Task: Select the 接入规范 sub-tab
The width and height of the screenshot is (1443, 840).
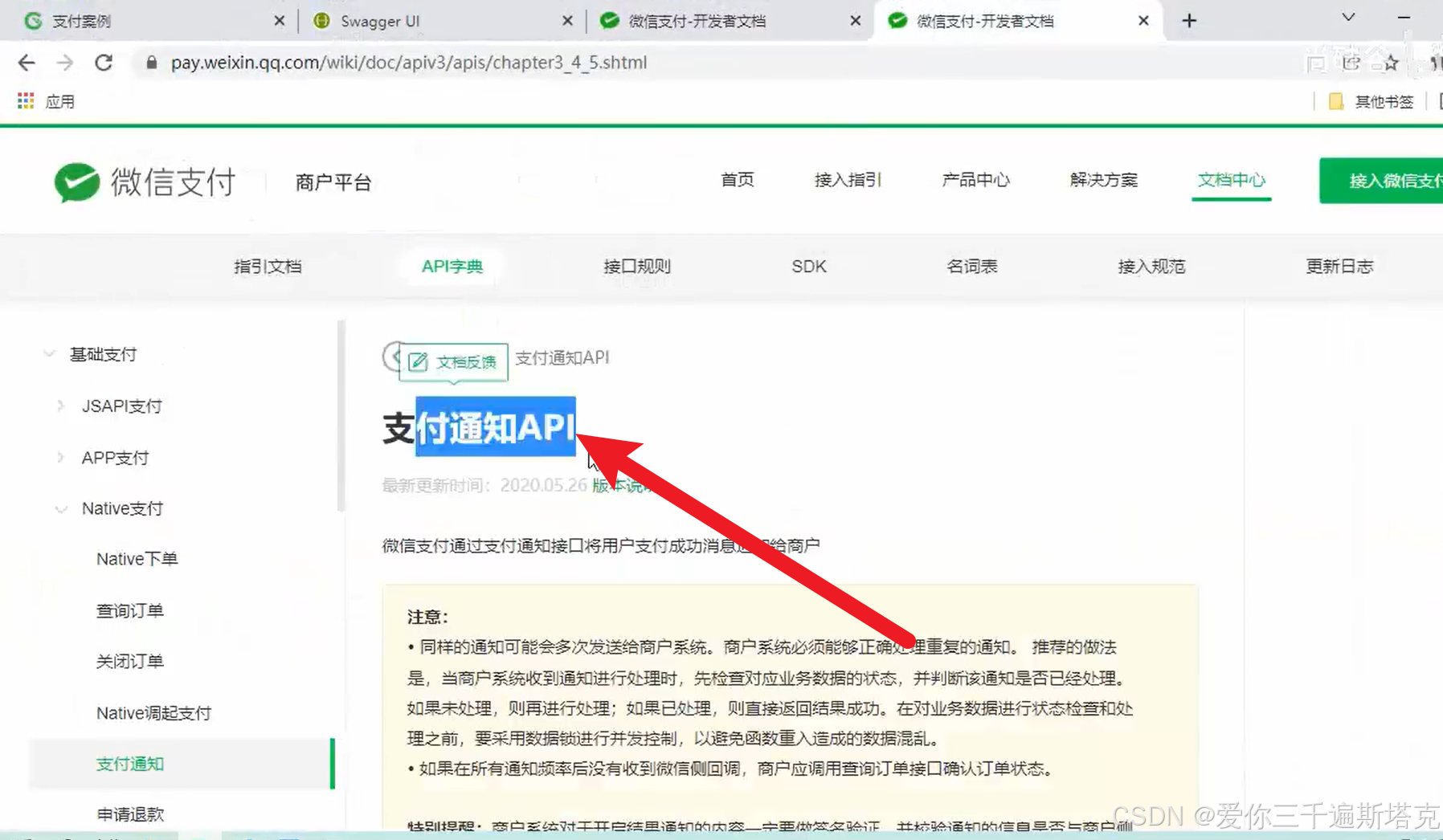Action: coord(1151,267)
